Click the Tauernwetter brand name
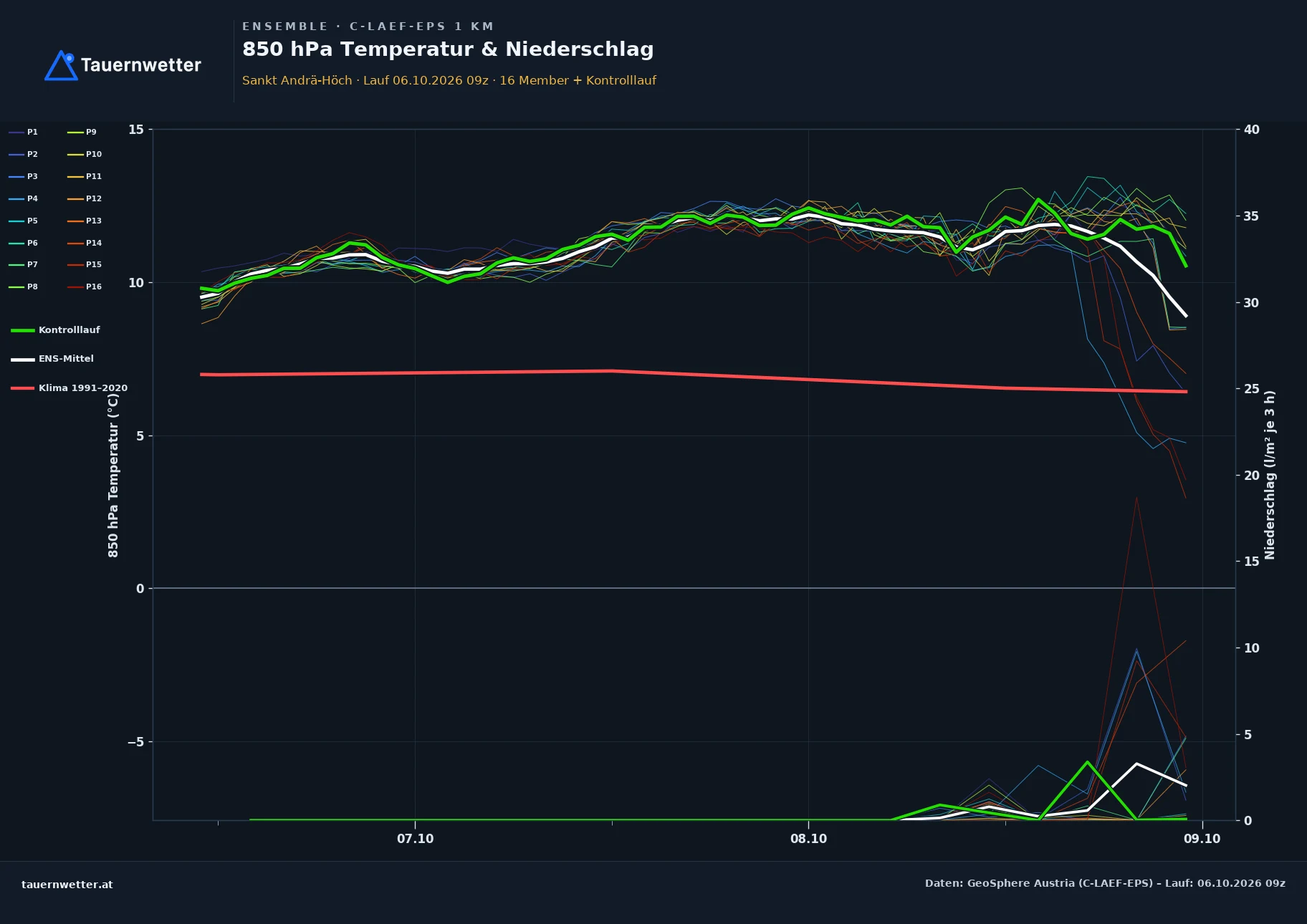The height and width of the screenshot is (924, 1307). click(x=141, y=65)
